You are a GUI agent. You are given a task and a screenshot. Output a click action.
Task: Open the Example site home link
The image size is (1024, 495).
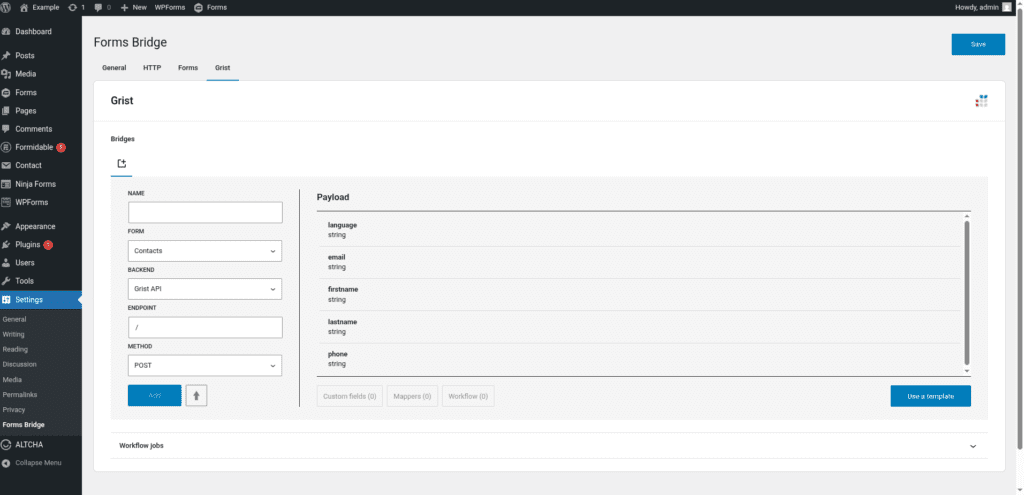click(39, 7)
